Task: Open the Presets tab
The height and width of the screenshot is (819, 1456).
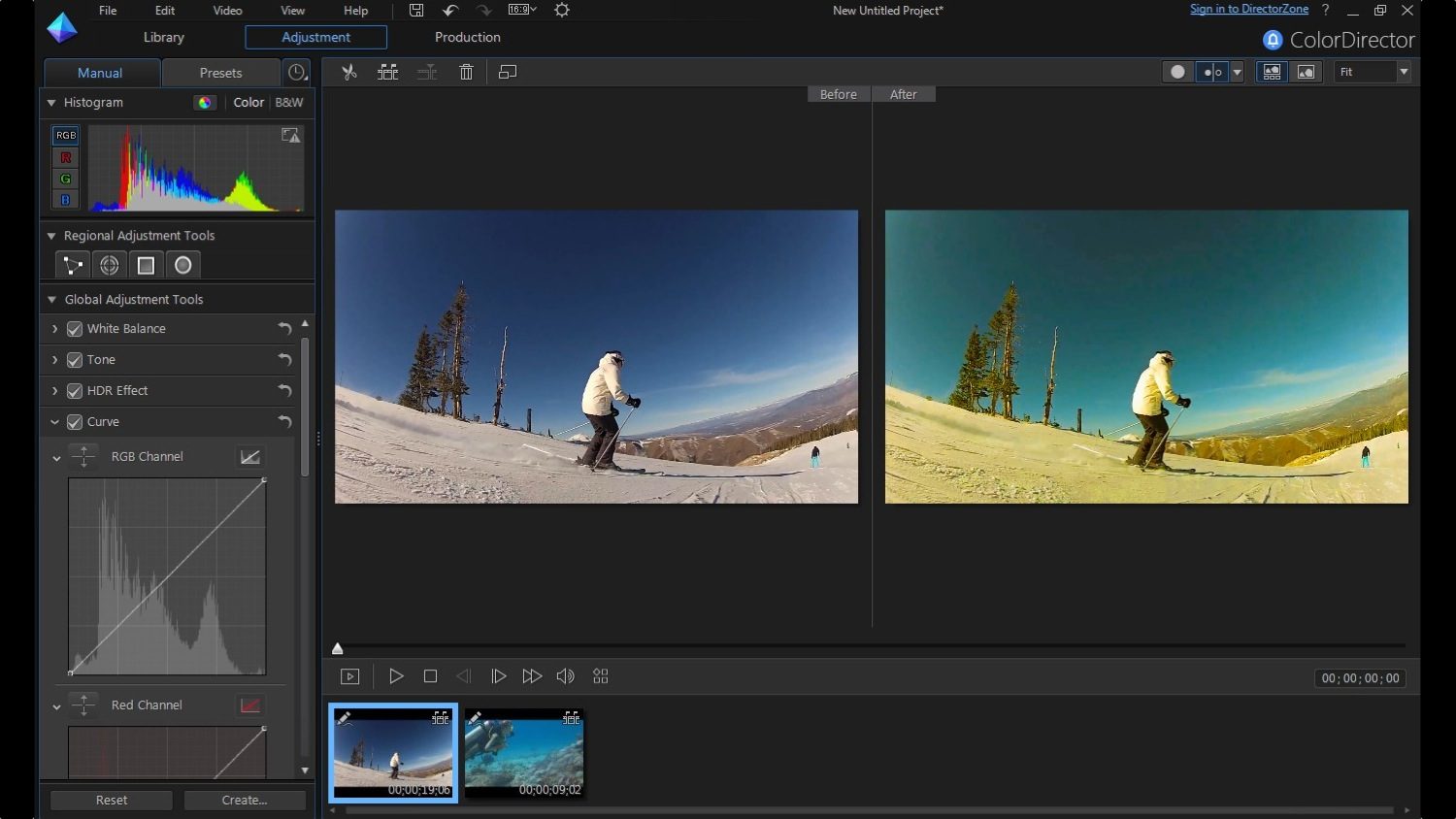Action: click(x=221, y=73)
